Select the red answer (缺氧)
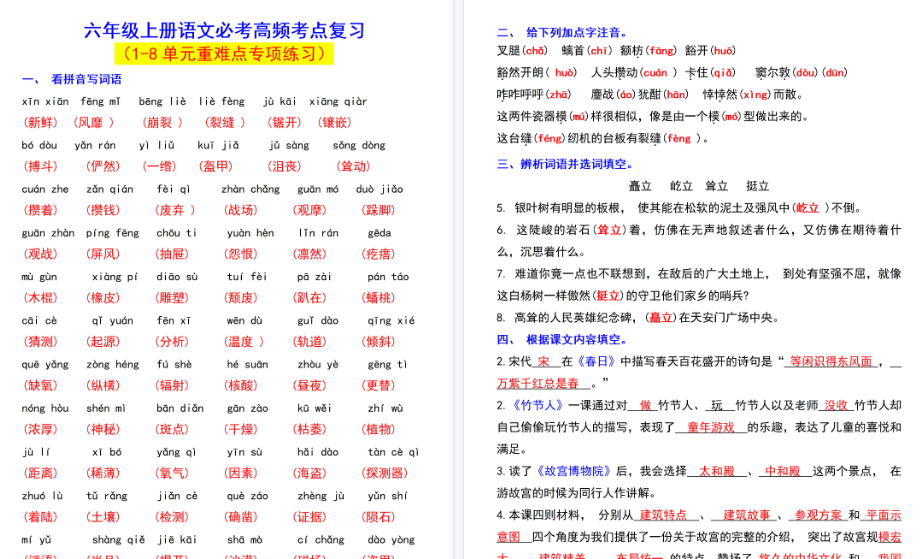 point(40,385)
